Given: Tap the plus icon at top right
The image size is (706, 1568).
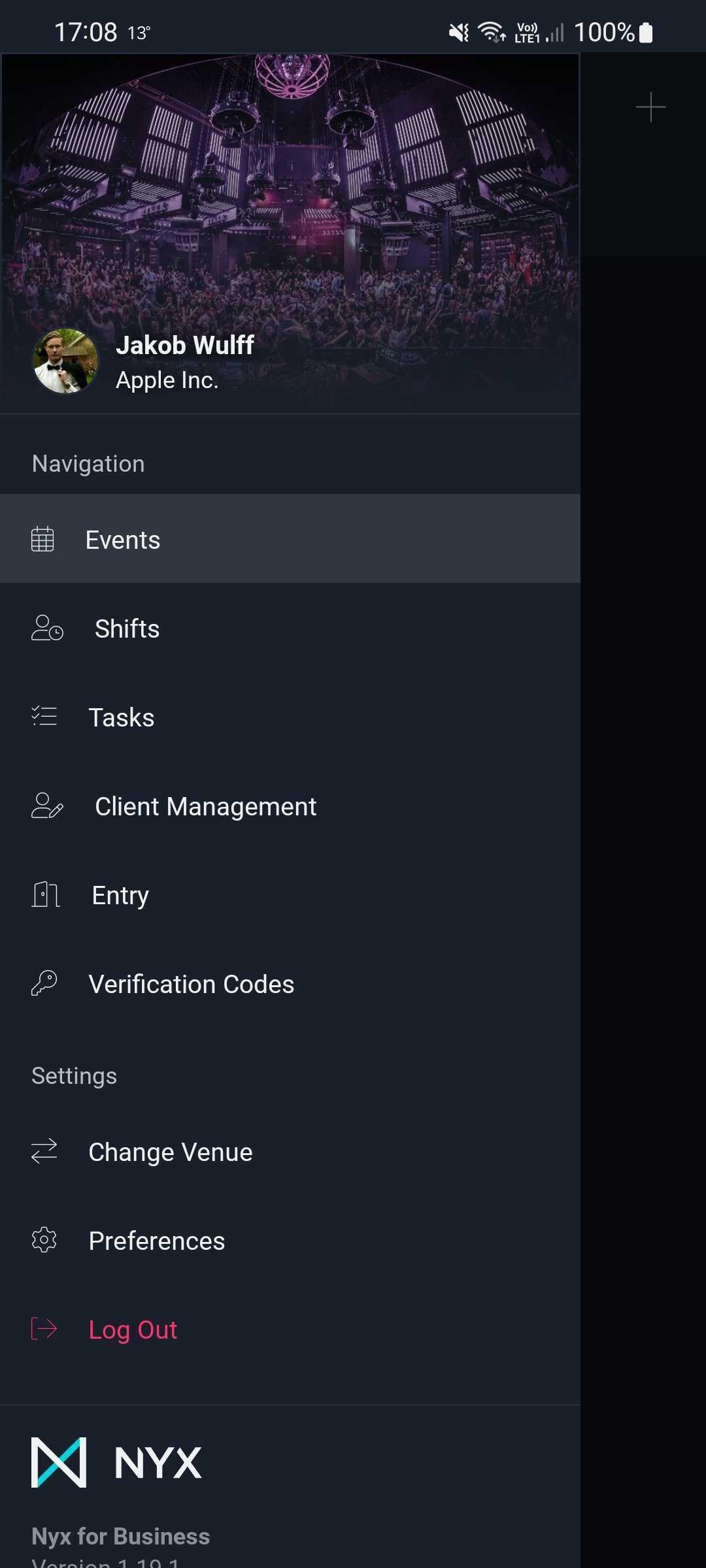Looking at the screenshot, I should tap(650, 107).
